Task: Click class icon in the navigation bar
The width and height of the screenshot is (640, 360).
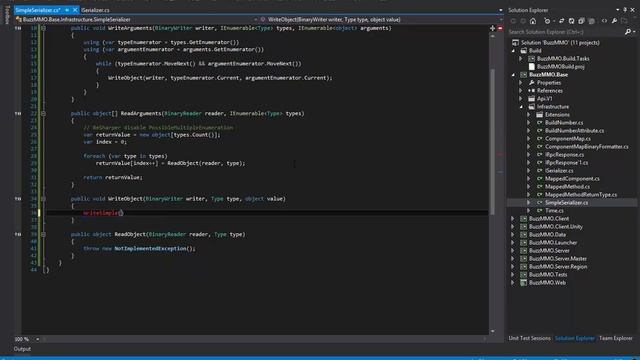Action: (18, 19)
